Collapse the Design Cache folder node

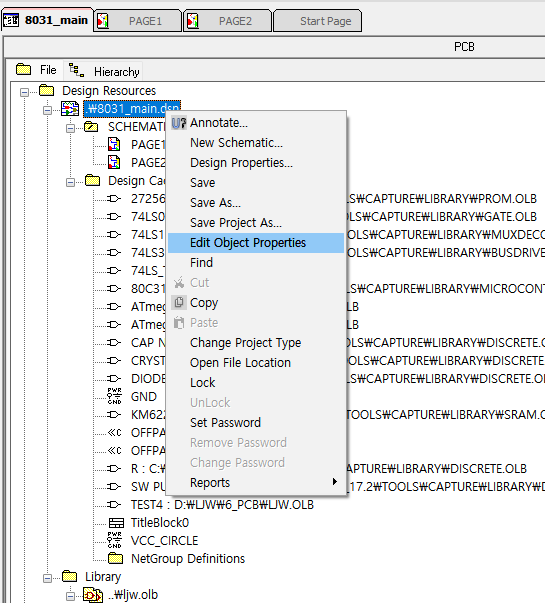[x=70, y=182]
